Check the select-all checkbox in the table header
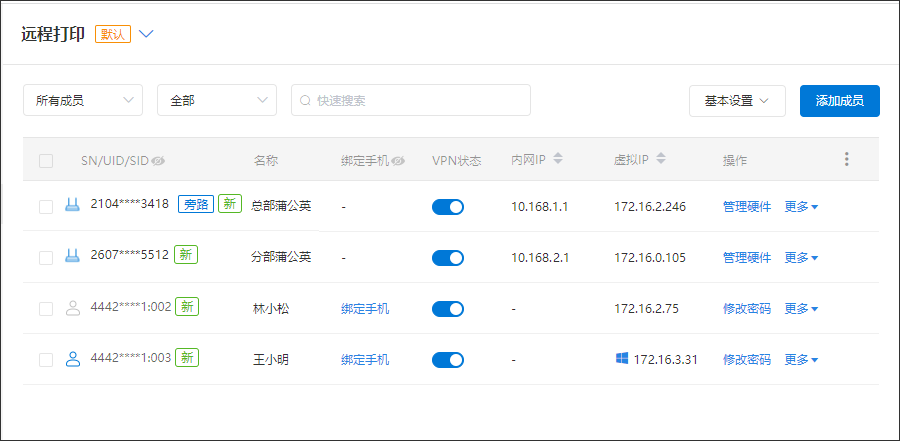The width and height of the screenshot is (900, 441). point(46,161)
